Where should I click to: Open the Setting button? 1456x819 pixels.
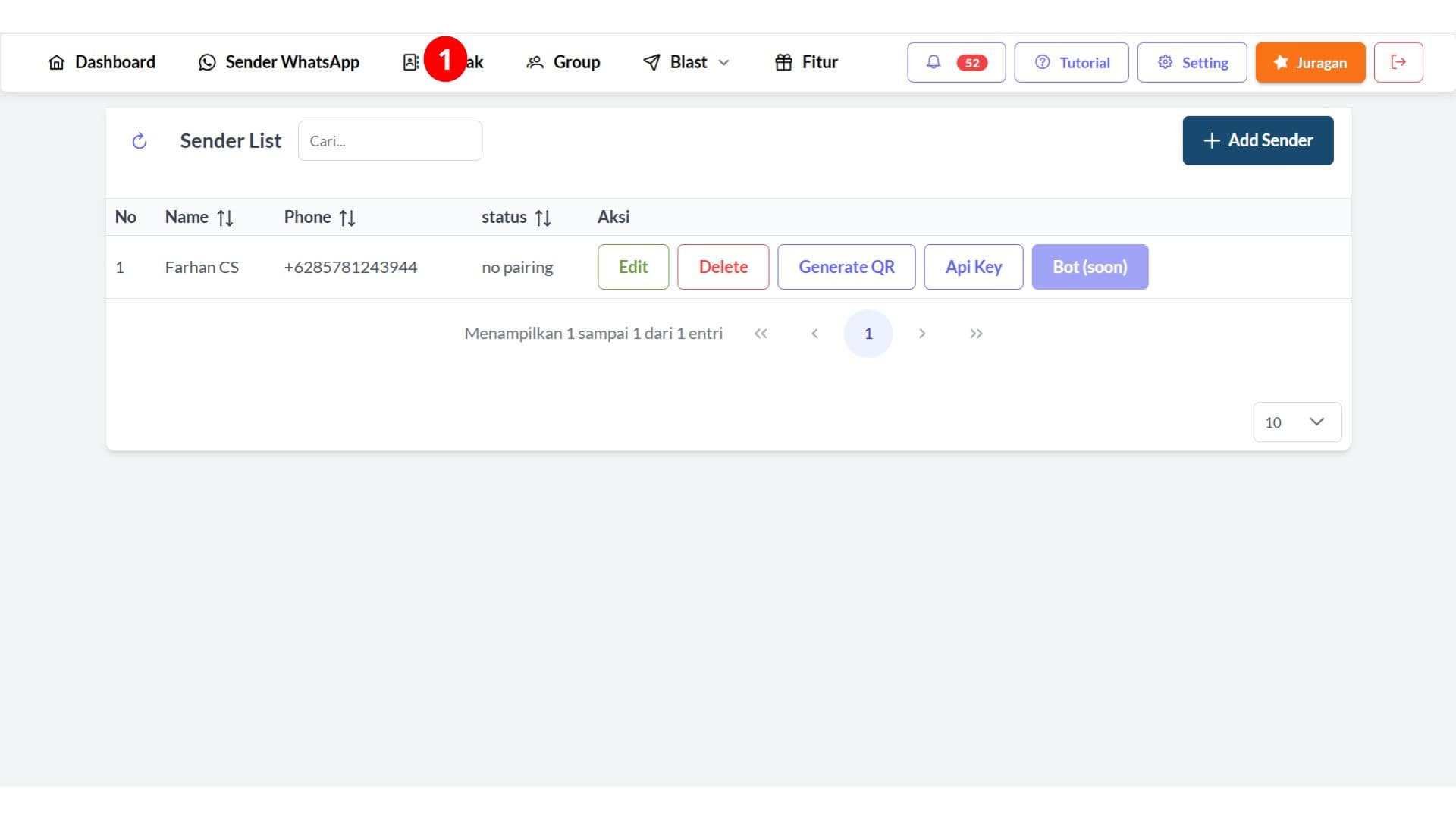click(x=1192, y=62)
